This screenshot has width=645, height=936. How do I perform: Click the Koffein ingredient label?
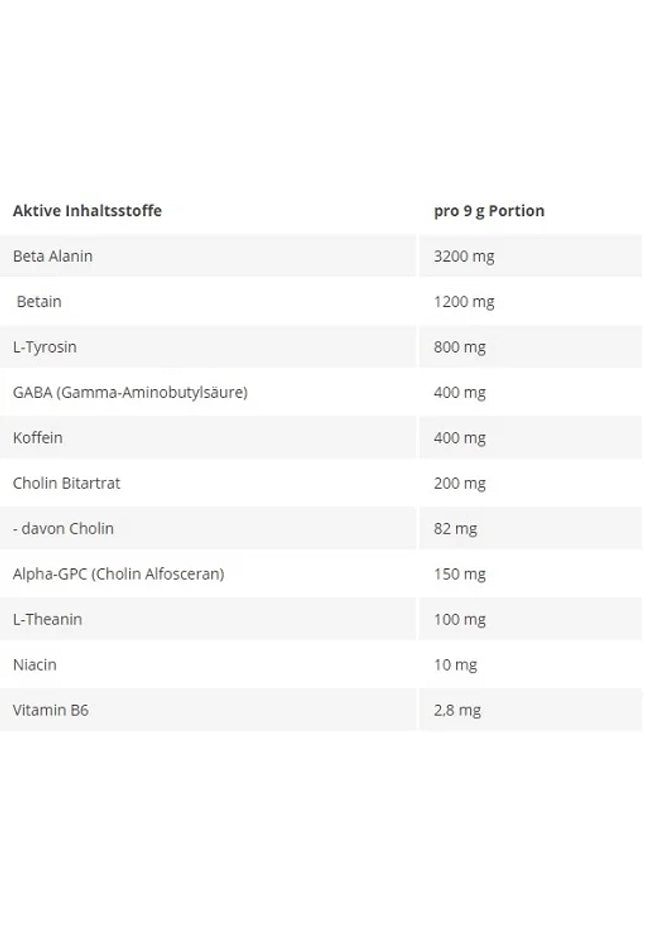[38, 437]
